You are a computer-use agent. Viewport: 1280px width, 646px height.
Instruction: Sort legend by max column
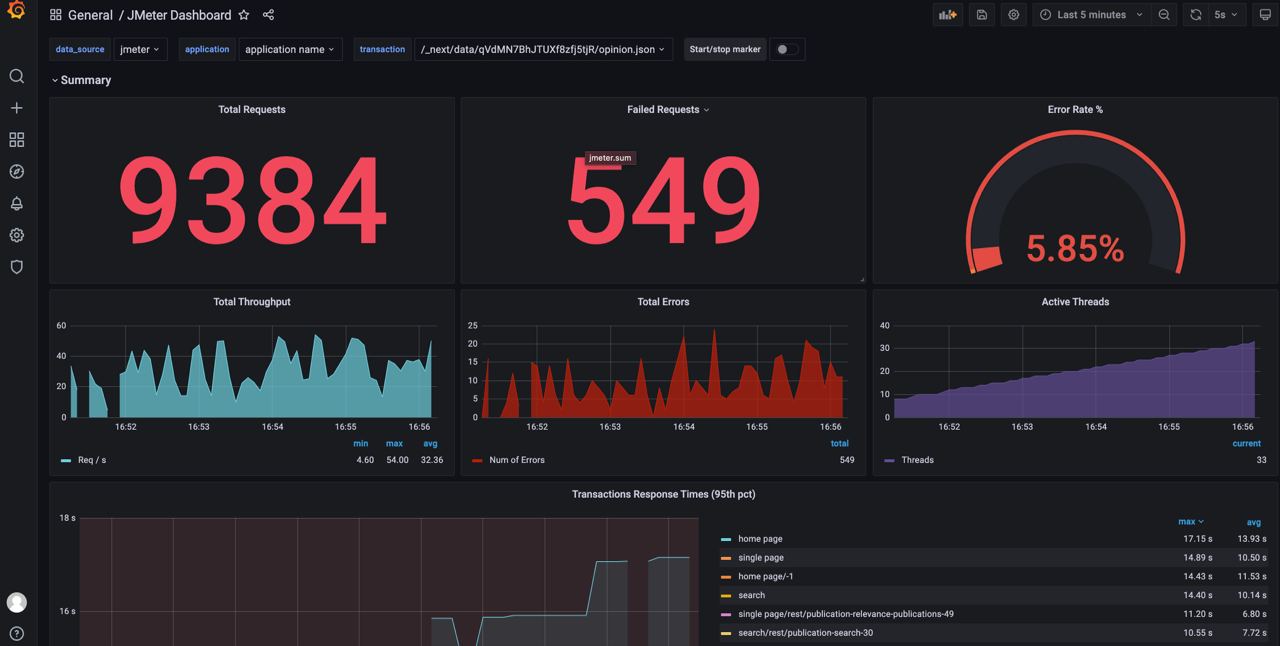click(1190, 522)
